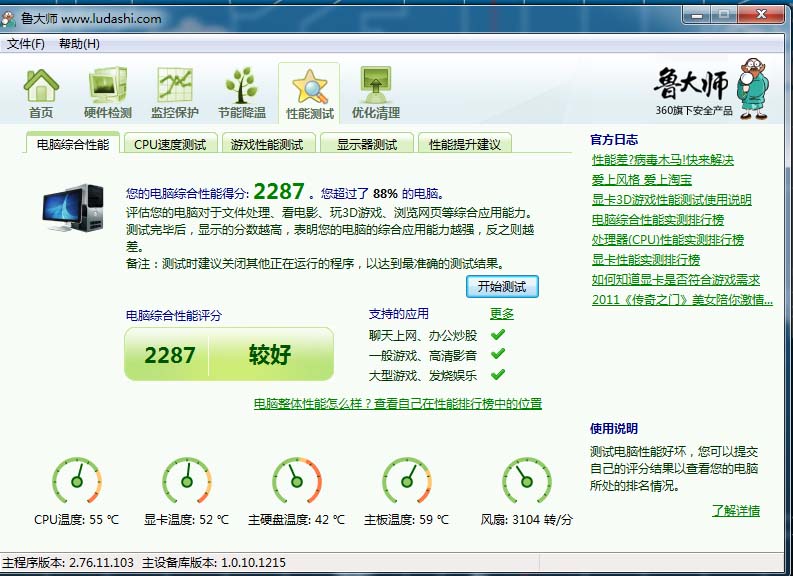This screenshot has height=576, width=793.
Task: Switch to 游戏性能测试 tab
Action: 267,144
